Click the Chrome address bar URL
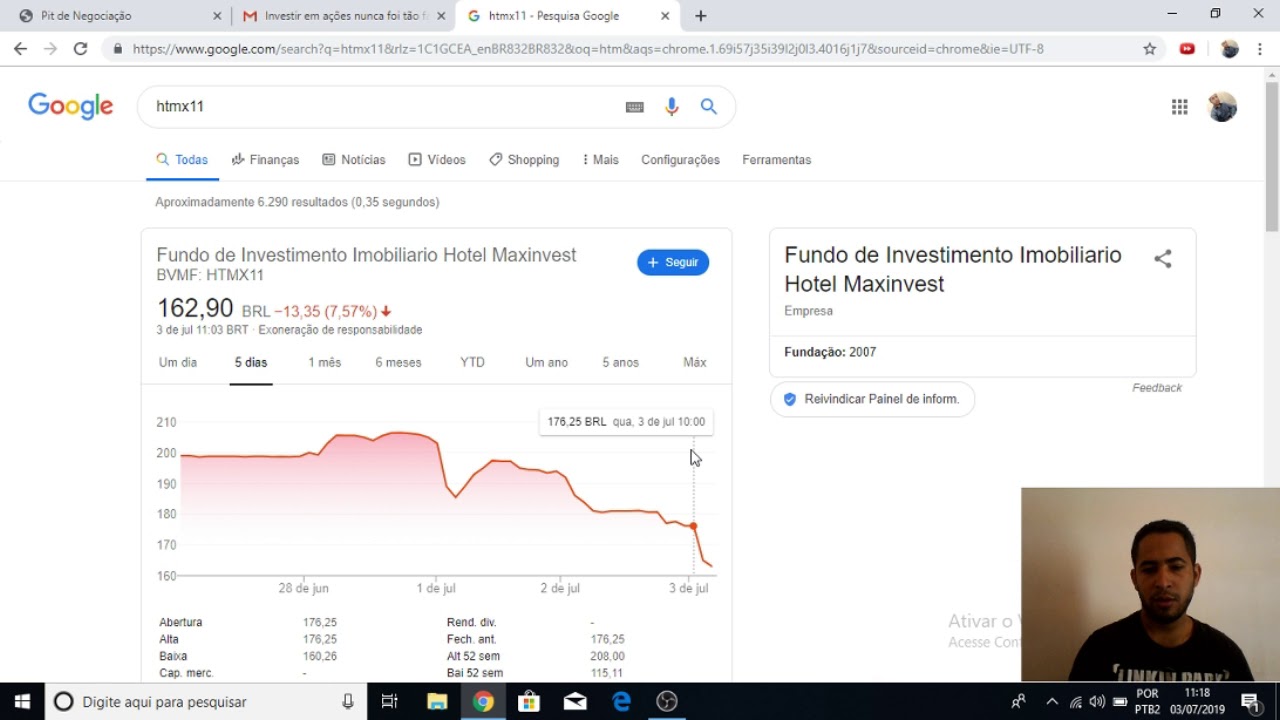Viewport: 1280px width, 720px height. pos(588,48)
